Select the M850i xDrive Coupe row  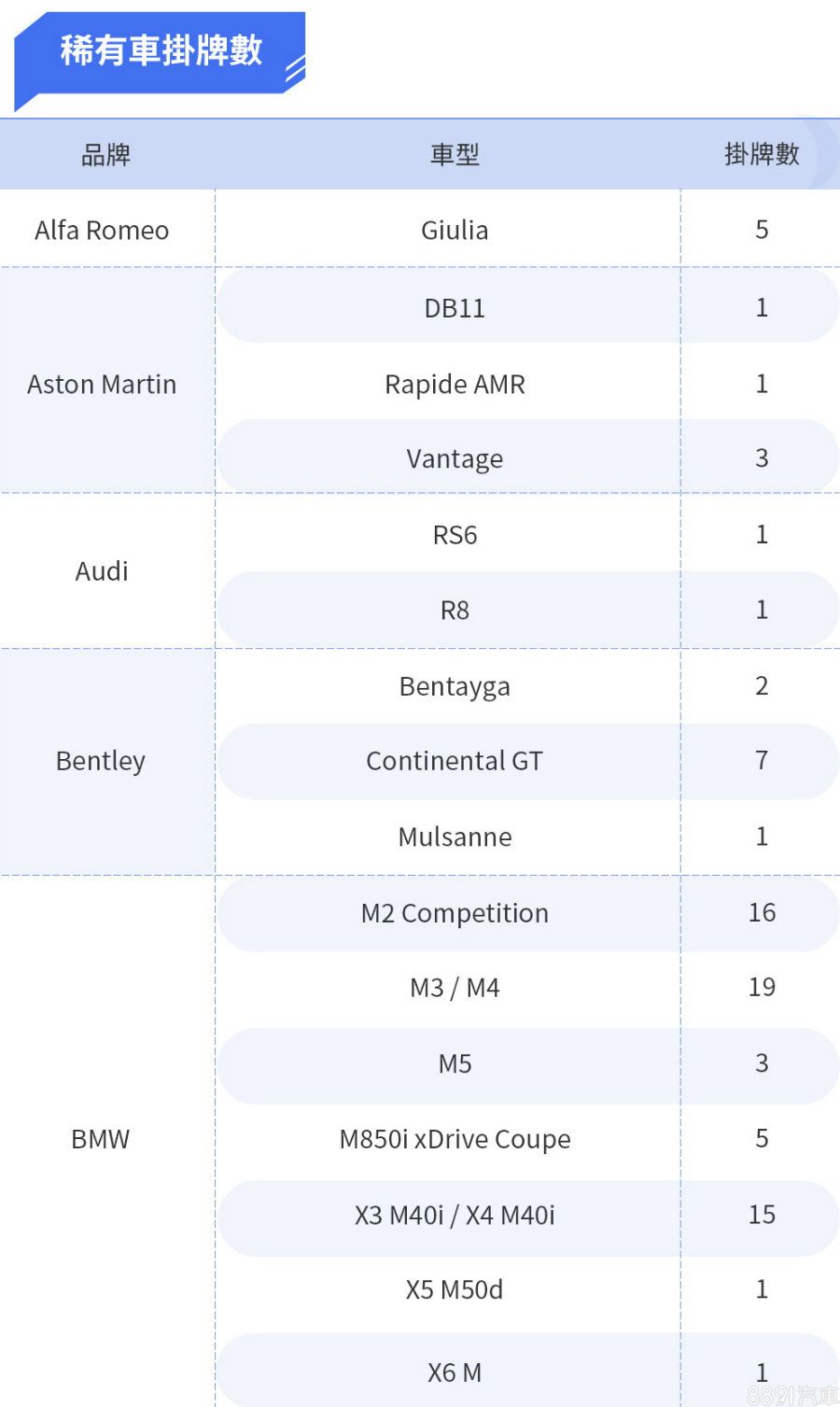coord(455,1139)
